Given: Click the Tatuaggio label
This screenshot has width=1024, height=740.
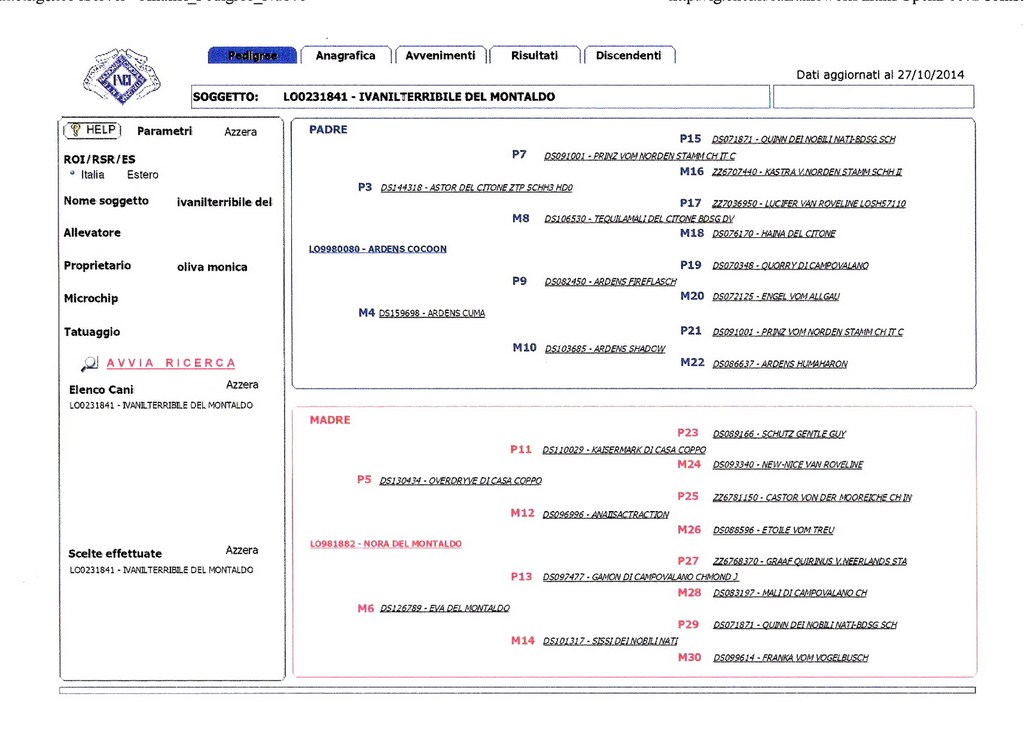Looking at the screenshot, I should pyautogui.click(x=91, y=332).
